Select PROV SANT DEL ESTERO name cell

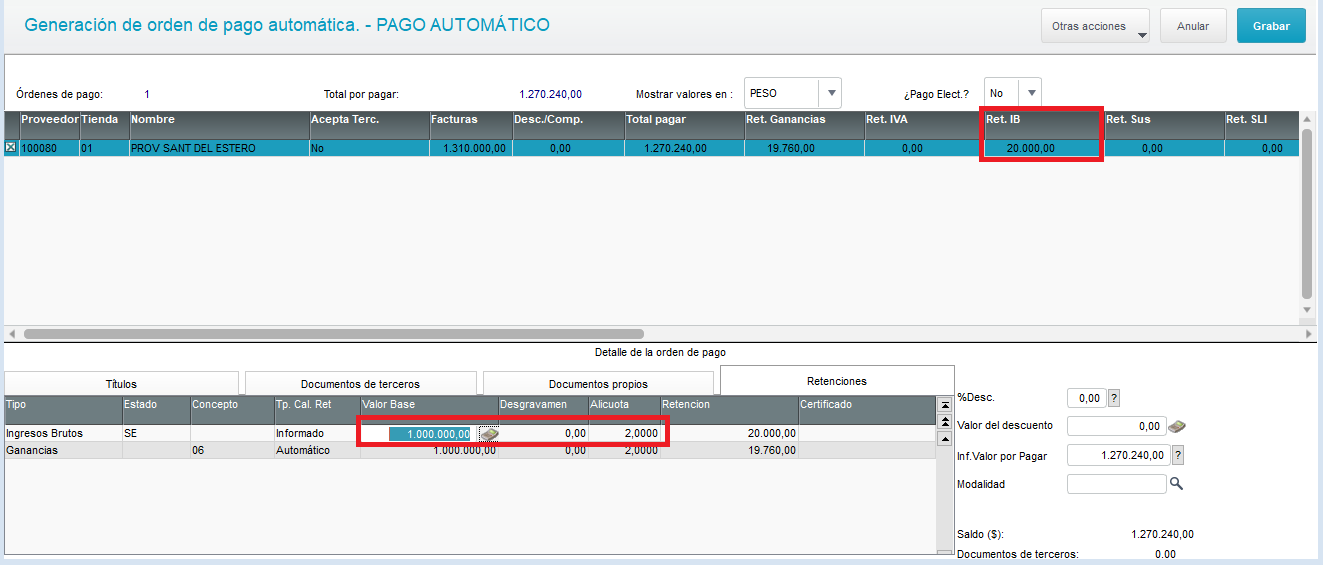click(219, 148)
